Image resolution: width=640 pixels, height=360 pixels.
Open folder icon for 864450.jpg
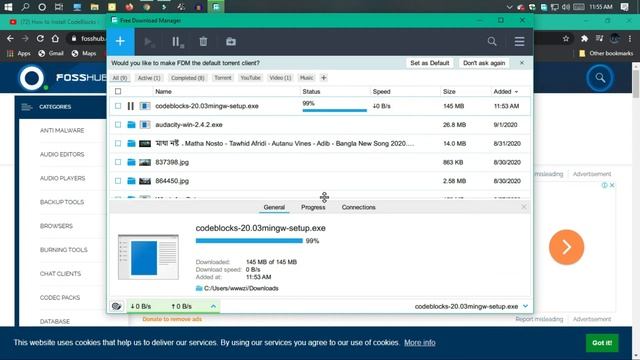tap(131, 181)
